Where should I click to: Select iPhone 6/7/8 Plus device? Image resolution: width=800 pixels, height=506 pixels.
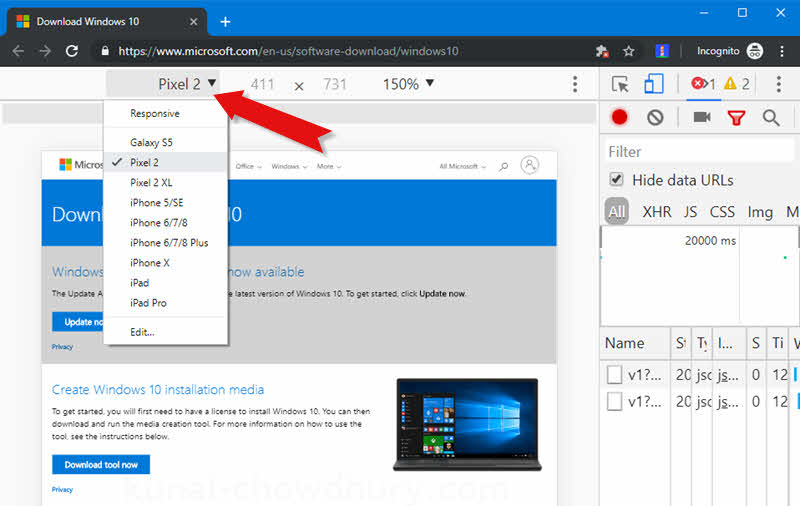pyautogui.click(x=166, y=243)
